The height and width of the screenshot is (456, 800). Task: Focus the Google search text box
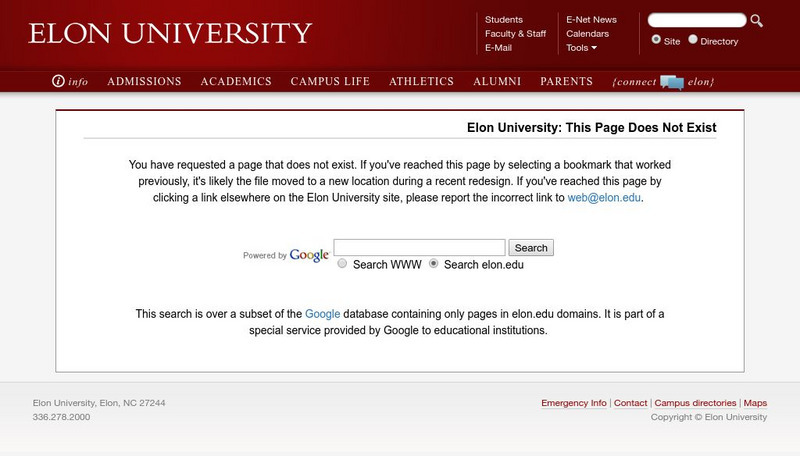coord(419,247)
